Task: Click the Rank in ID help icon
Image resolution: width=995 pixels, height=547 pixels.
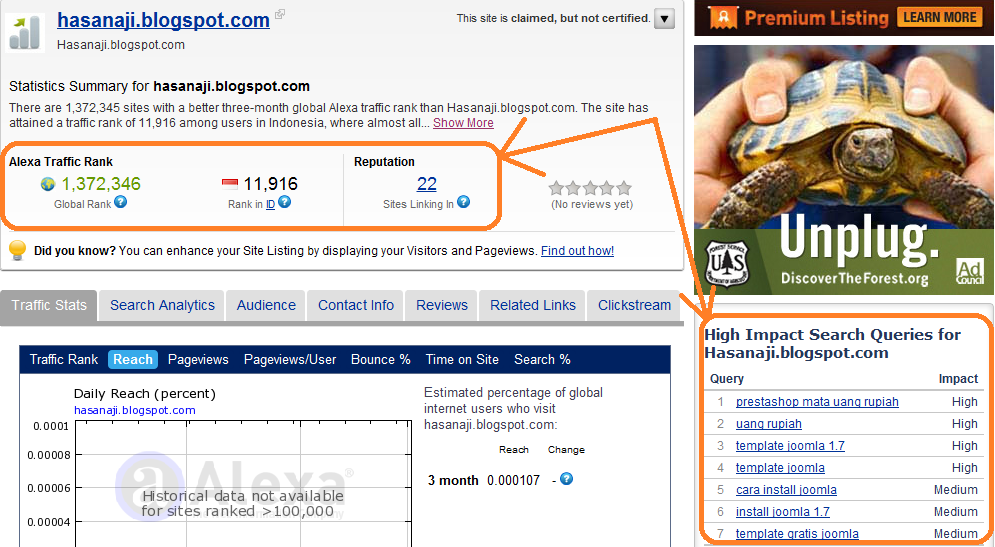Action: click(x=284, y=202)
